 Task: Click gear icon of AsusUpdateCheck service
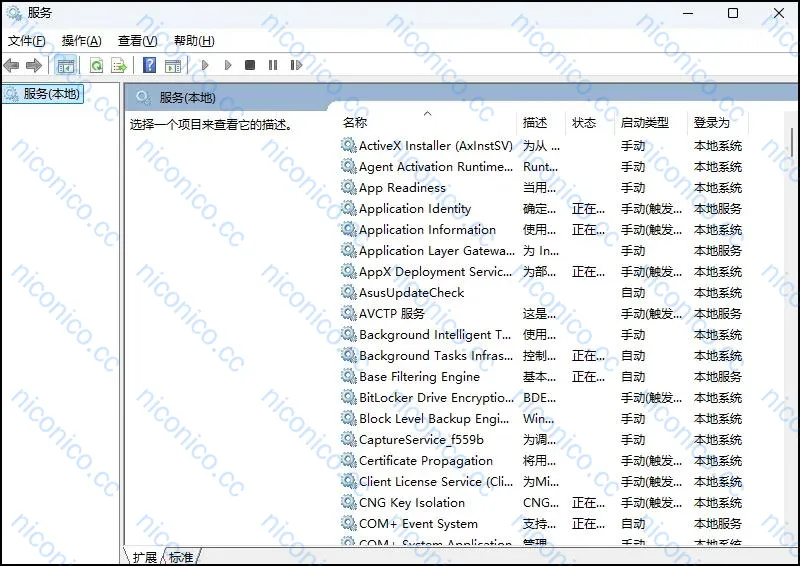pos(349,292)
